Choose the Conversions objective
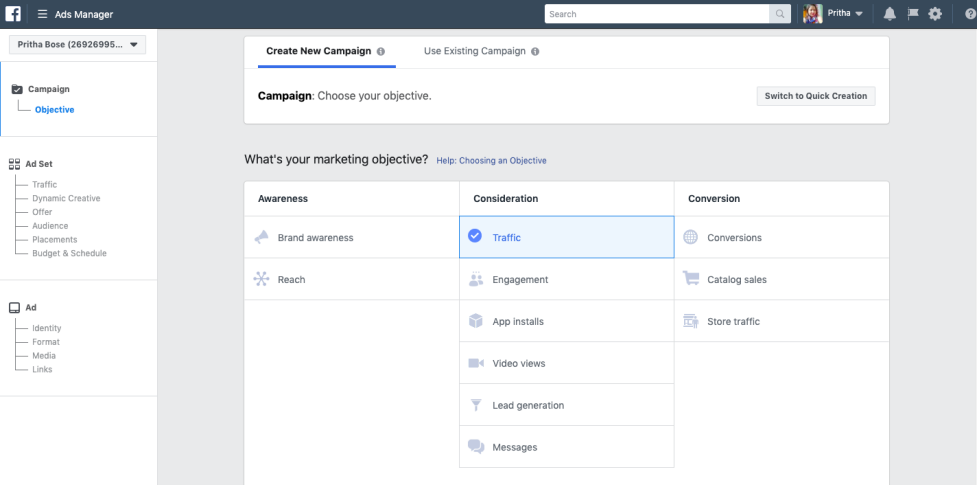 click(x=780, y=238)
